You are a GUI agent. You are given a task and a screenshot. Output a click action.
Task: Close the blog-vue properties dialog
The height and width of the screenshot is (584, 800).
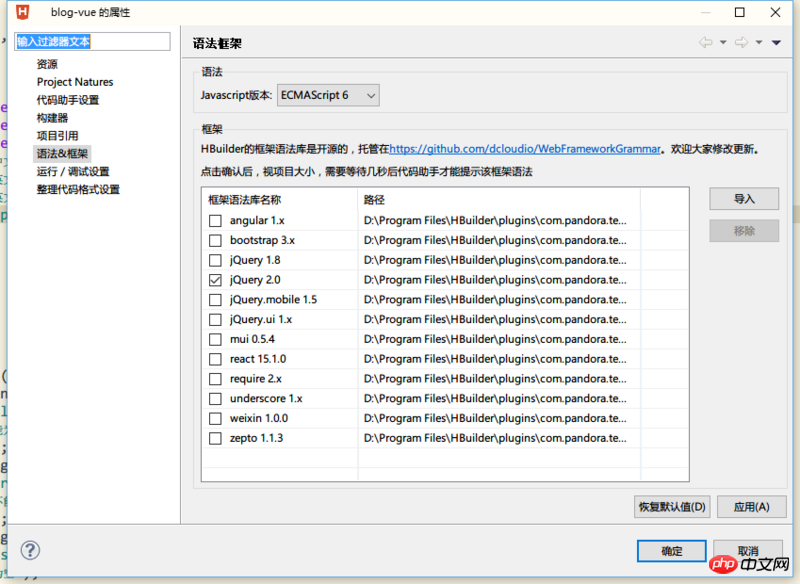point(775,12)
